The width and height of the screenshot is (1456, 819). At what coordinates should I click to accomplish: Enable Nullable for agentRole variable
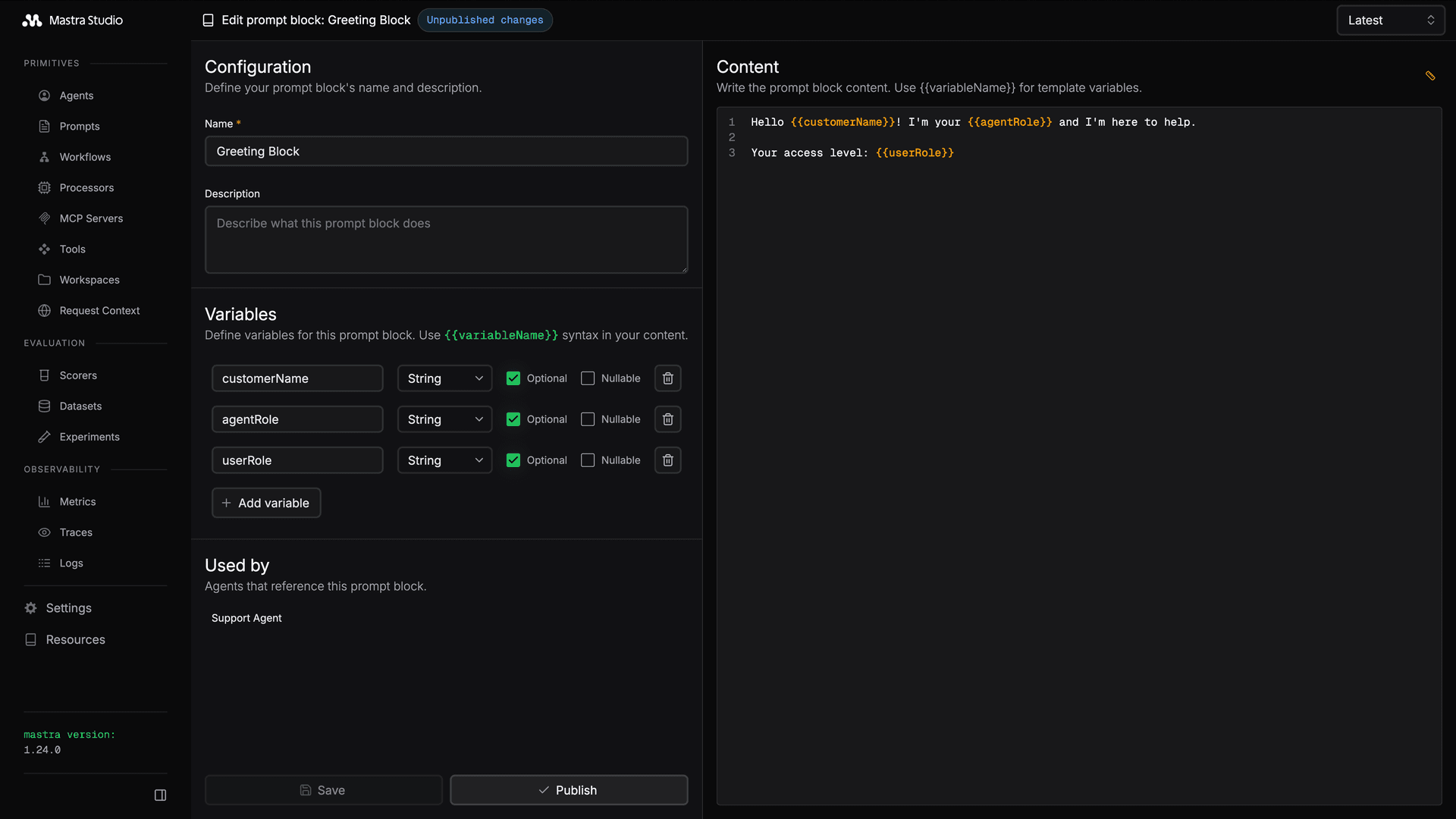(588, 419)
